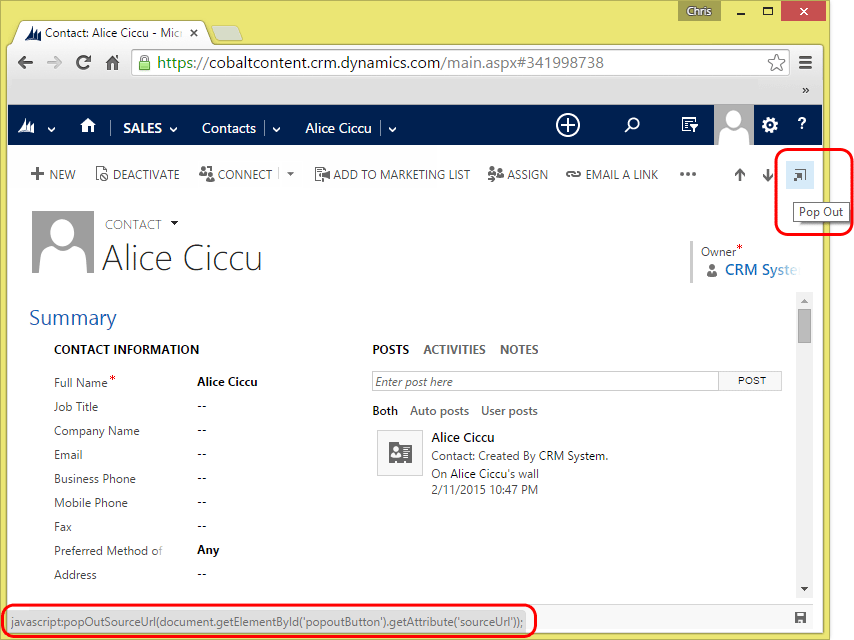This screenshot has width=854, height=640.
Task: Switch to the NOTES tab
Action: point(519,350)
